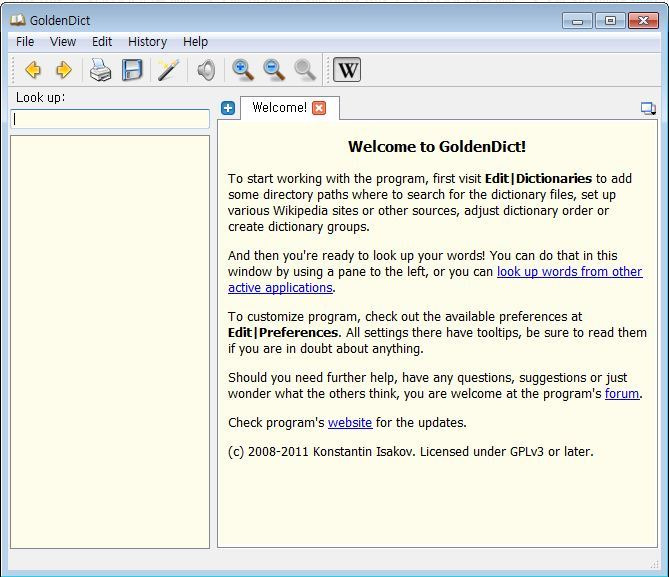
Task: Click into the Look up field
Action: click(x=110, y=119)
